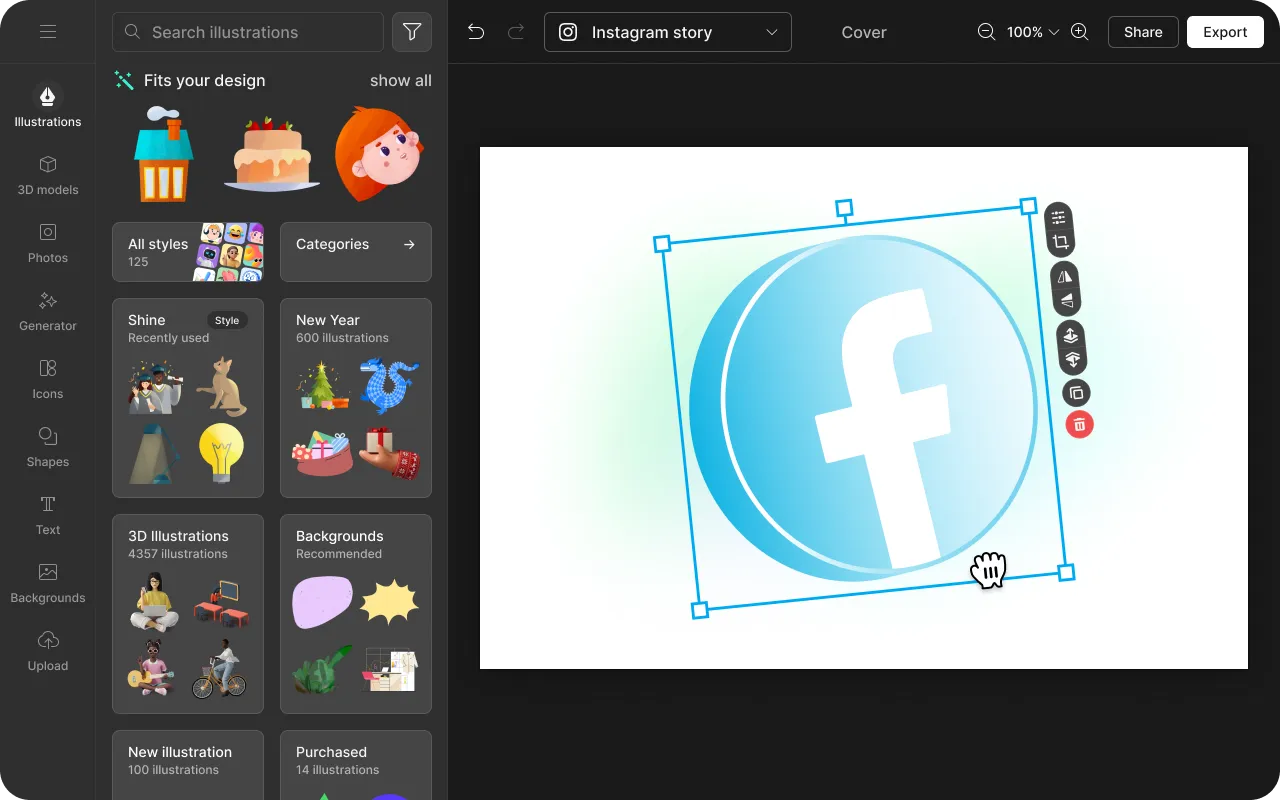Viewport: 1280px width, 800px height.
Task: Redo the last action
Action: (516, 32)
